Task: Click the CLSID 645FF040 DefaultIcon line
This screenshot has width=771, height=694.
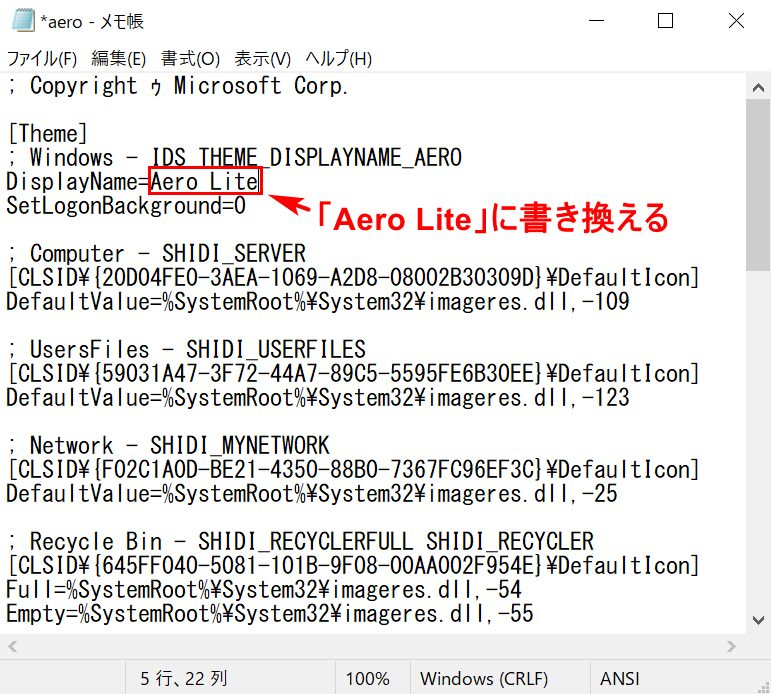Action: click(x=353, y=566)
